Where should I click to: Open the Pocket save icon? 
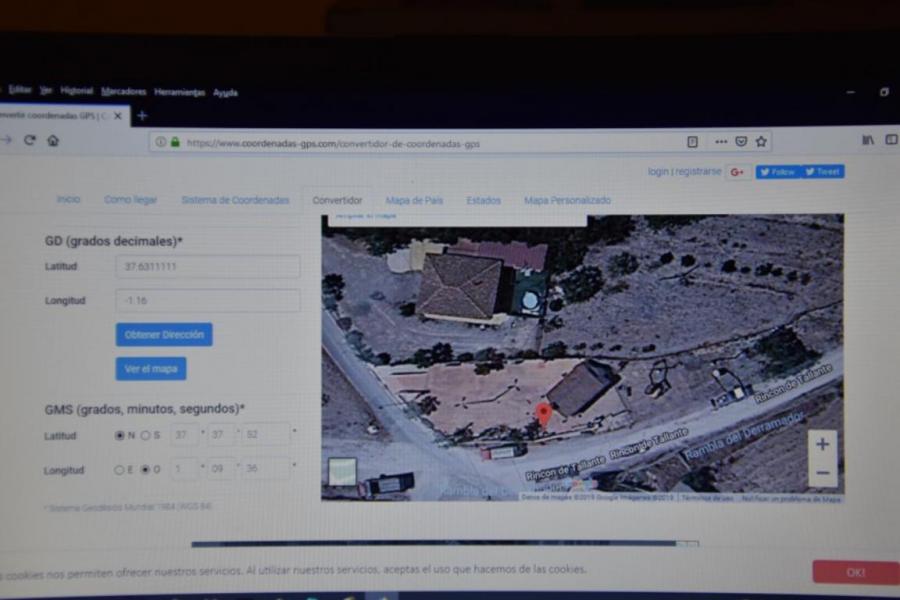tap(741, 142)
